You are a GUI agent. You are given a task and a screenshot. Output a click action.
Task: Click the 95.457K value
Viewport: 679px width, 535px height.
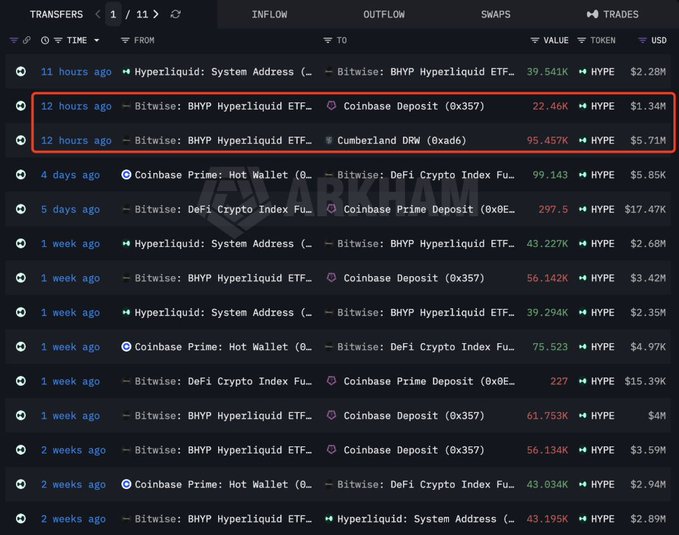[547, 141]
